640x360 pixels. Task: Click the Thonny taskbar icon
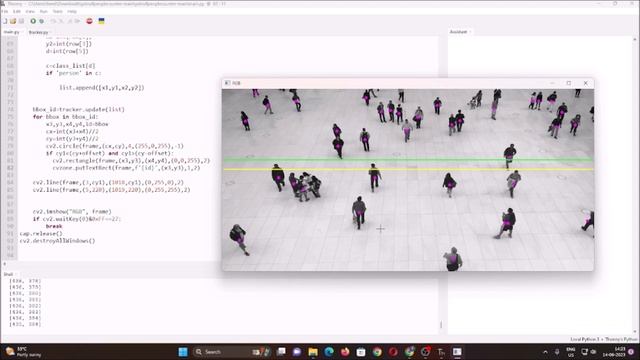(441, 352)
